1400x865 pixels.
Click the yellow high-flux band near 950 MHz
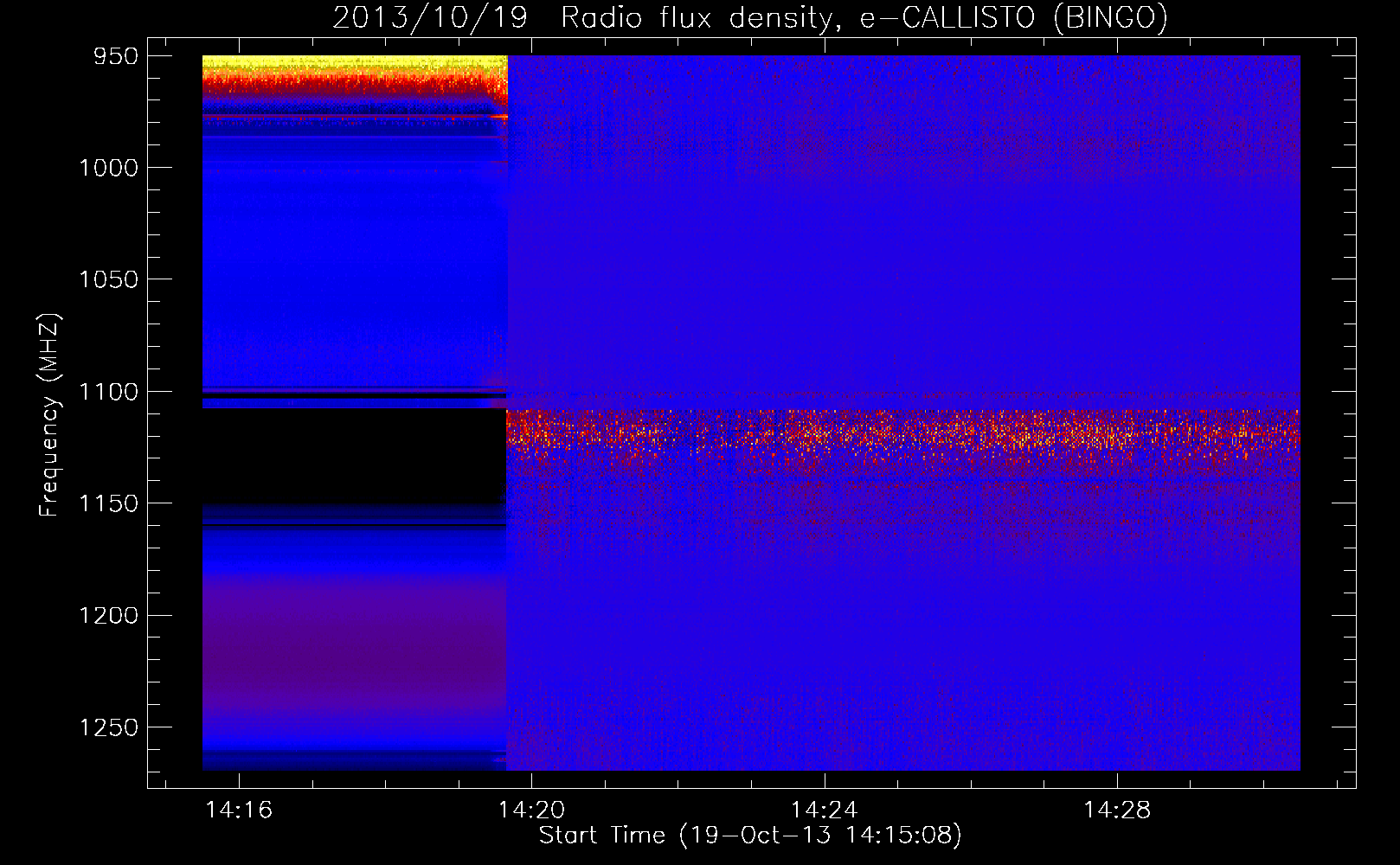(x=355, y=65)
